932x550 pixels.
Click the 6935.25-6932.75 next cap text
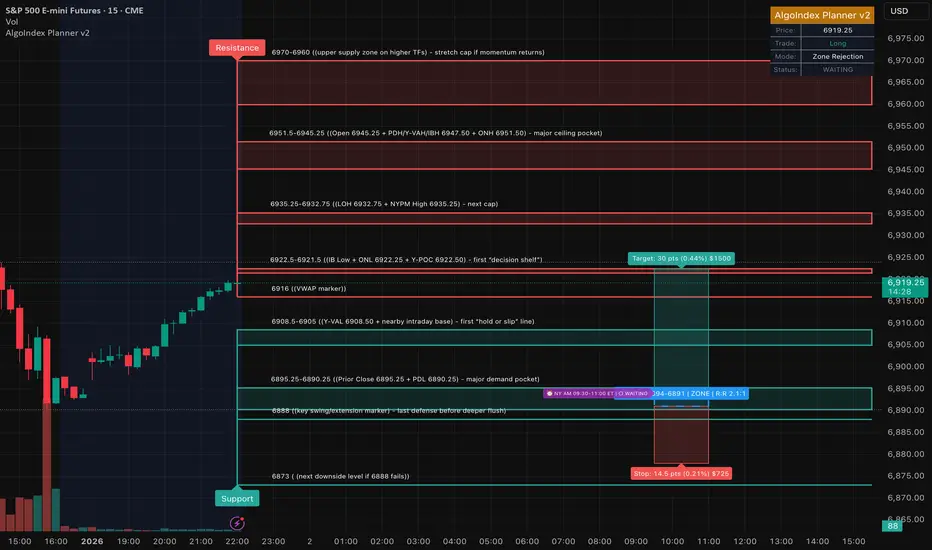click(384, 204)
